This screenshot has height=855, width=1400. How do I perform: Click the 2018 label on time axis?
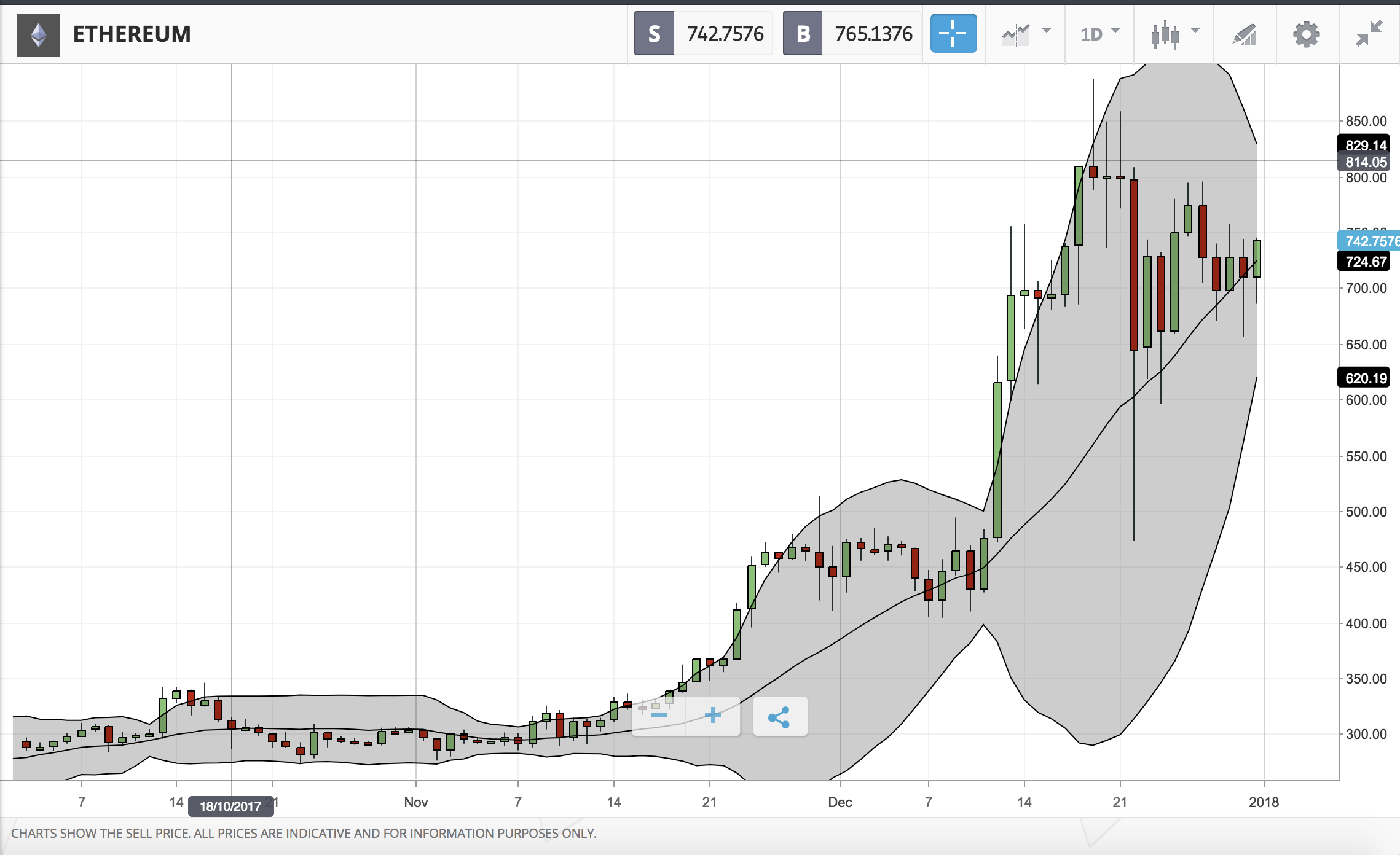[x=1264, y=802]
